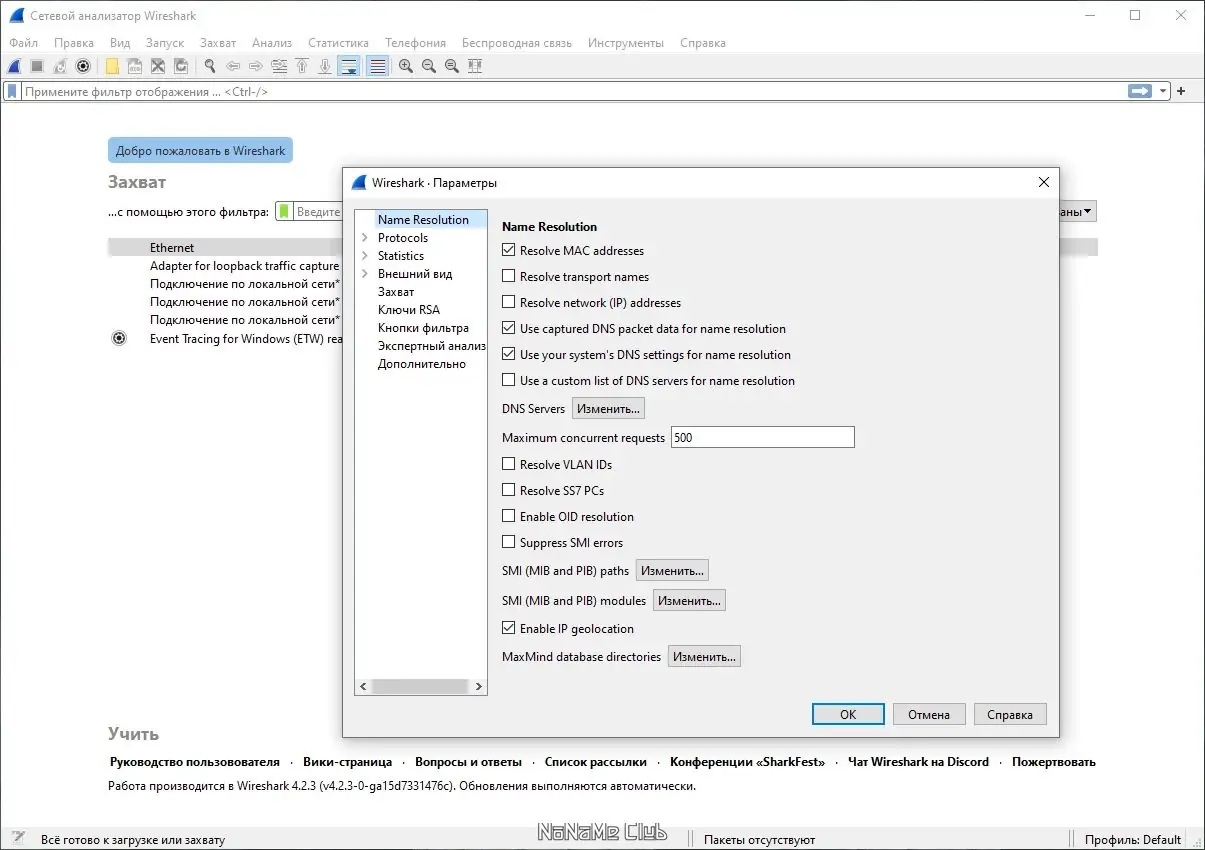The image size is (1205, 850).
Task: Open the Статистика menu
Action: click(338, 43)
